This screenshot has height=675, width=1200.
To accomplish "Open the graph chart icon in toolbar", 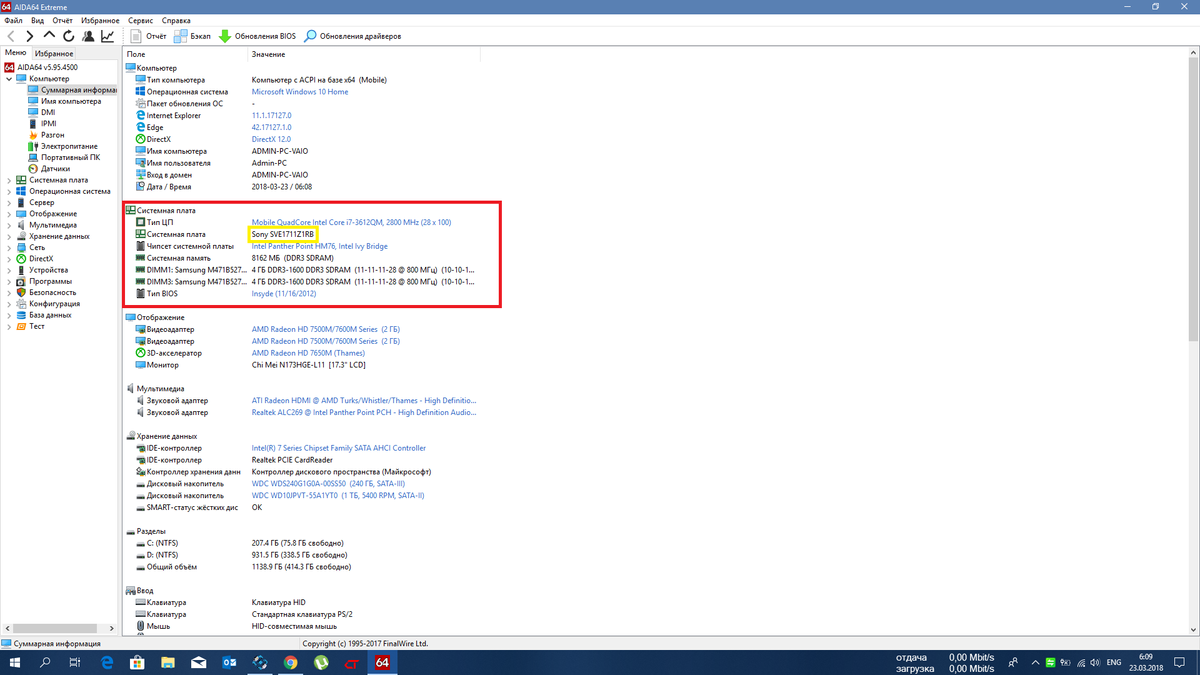I will (x=107, y=36).
